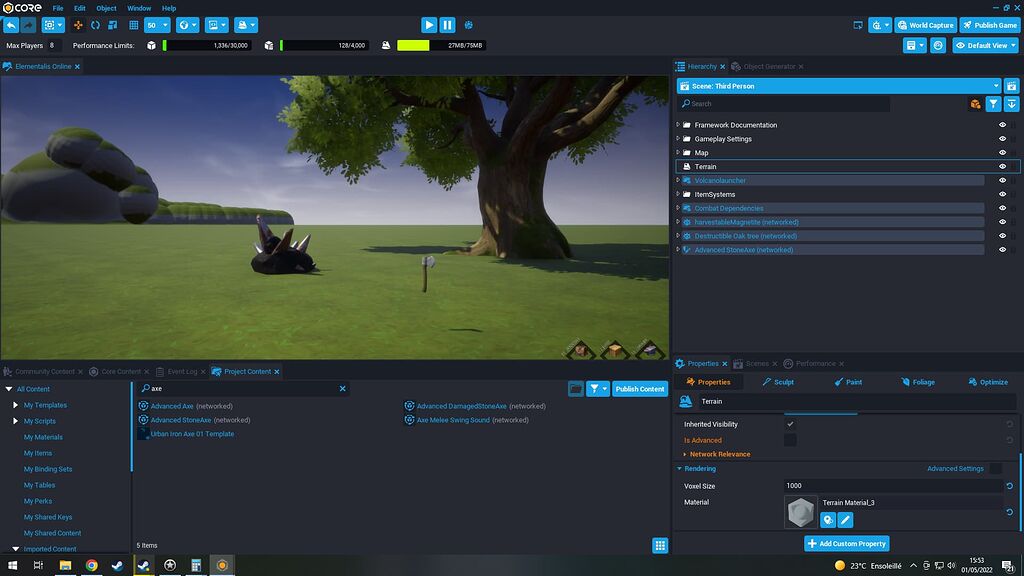Click the folder icon beside Project Content filter
This screenshot has width=1024, height=576.
click(x=575, y=389)
